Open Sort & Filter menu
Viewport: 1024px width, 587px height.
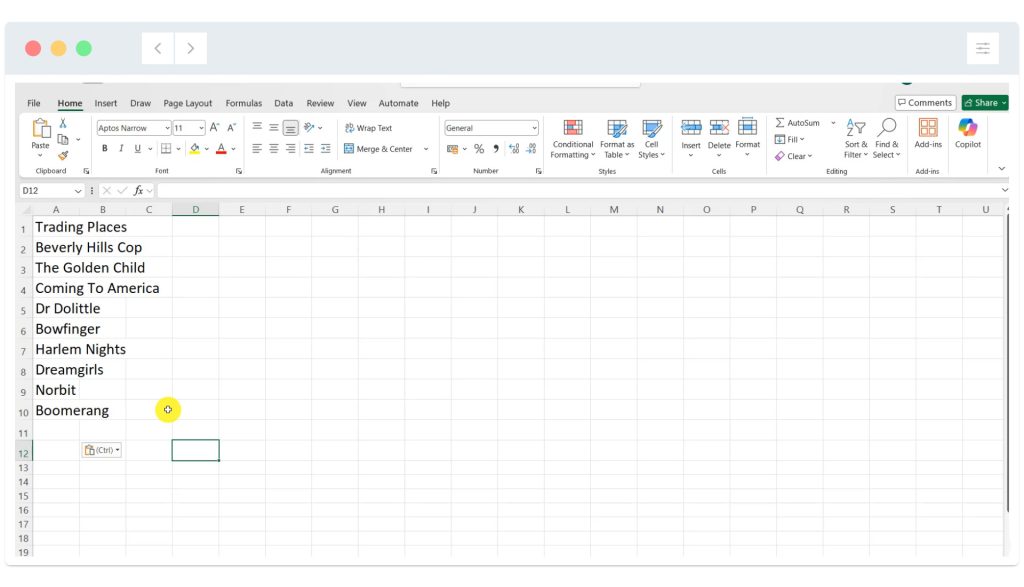tap(856, 138)
